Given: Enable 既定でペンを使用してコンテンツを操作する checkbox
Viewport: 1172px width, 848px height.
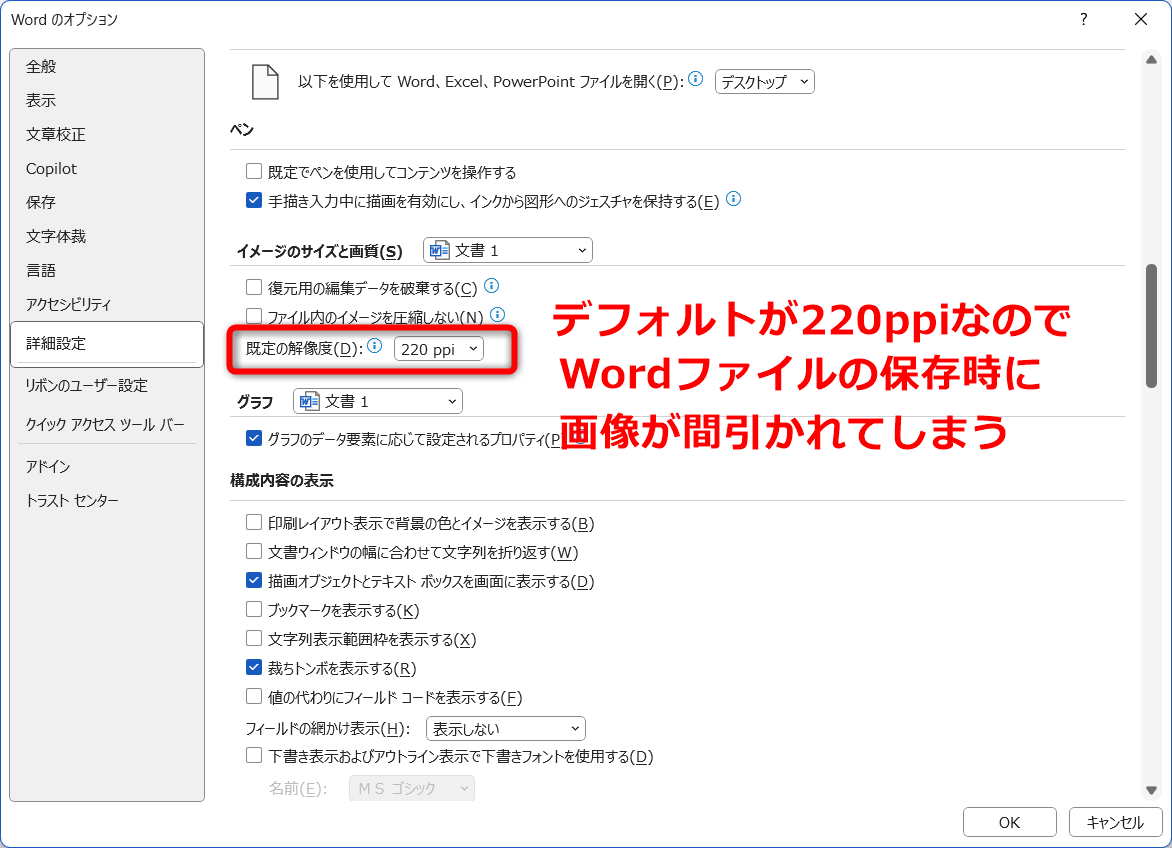Looking at the screenshot, I should 254,172.
